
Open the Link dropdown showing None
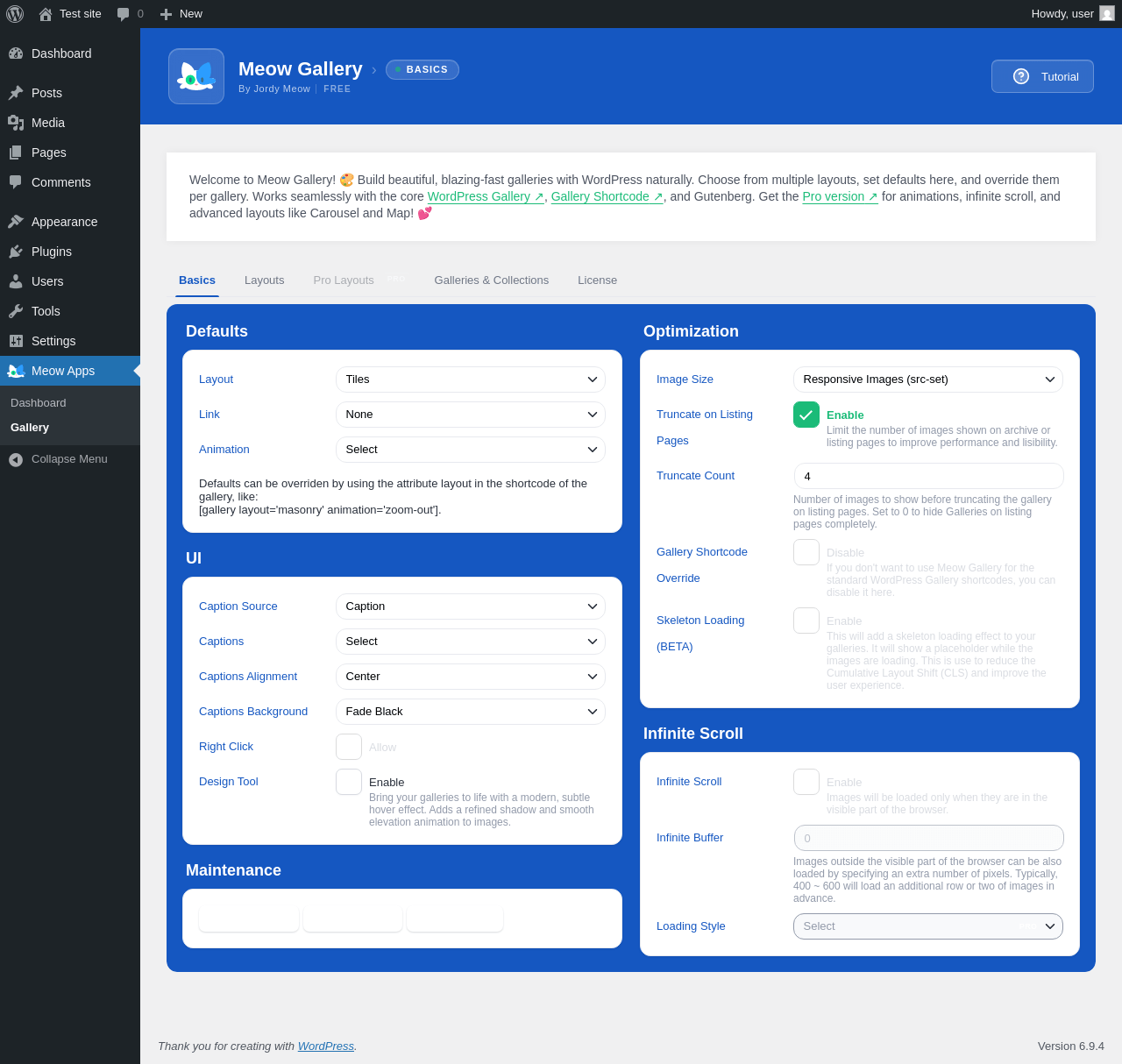[x=471, y=415]
